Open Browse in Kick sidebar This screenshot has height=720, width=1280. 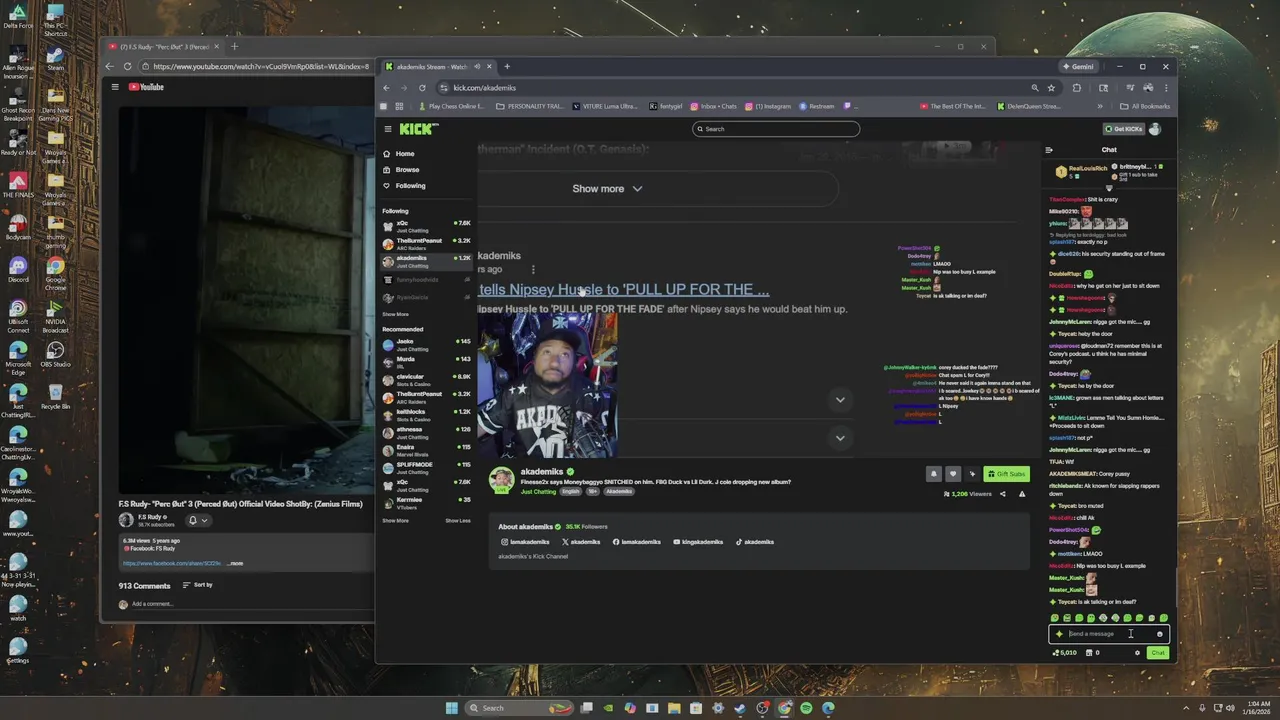click(x=401, y=170)
